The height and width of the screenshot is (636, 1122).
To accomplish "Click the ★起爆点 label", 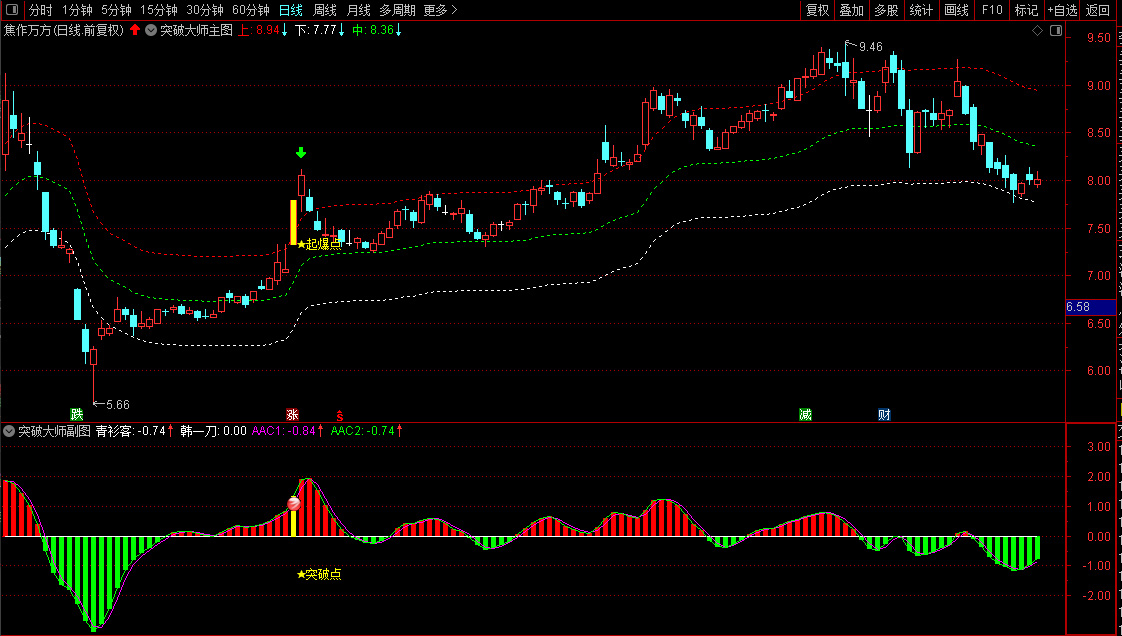I will click(319, 245).
